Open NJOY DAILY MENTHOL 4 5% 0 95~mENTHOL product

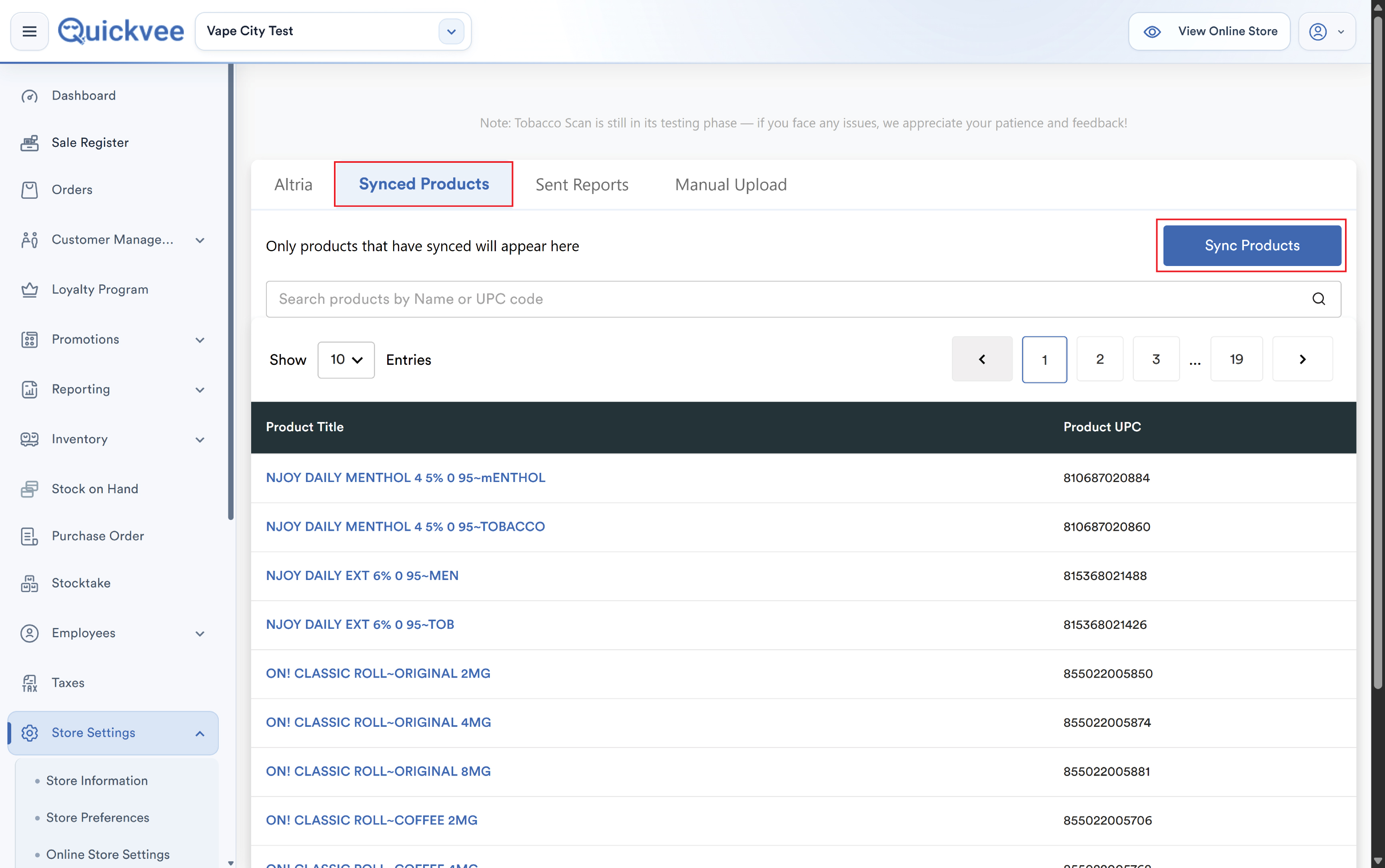[x=405, y=478]
